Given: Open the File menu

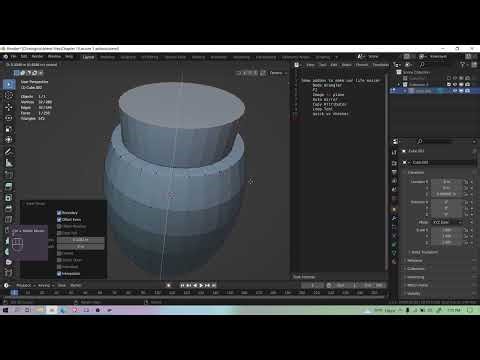Looking at the screenshot, I should (13, 57).
